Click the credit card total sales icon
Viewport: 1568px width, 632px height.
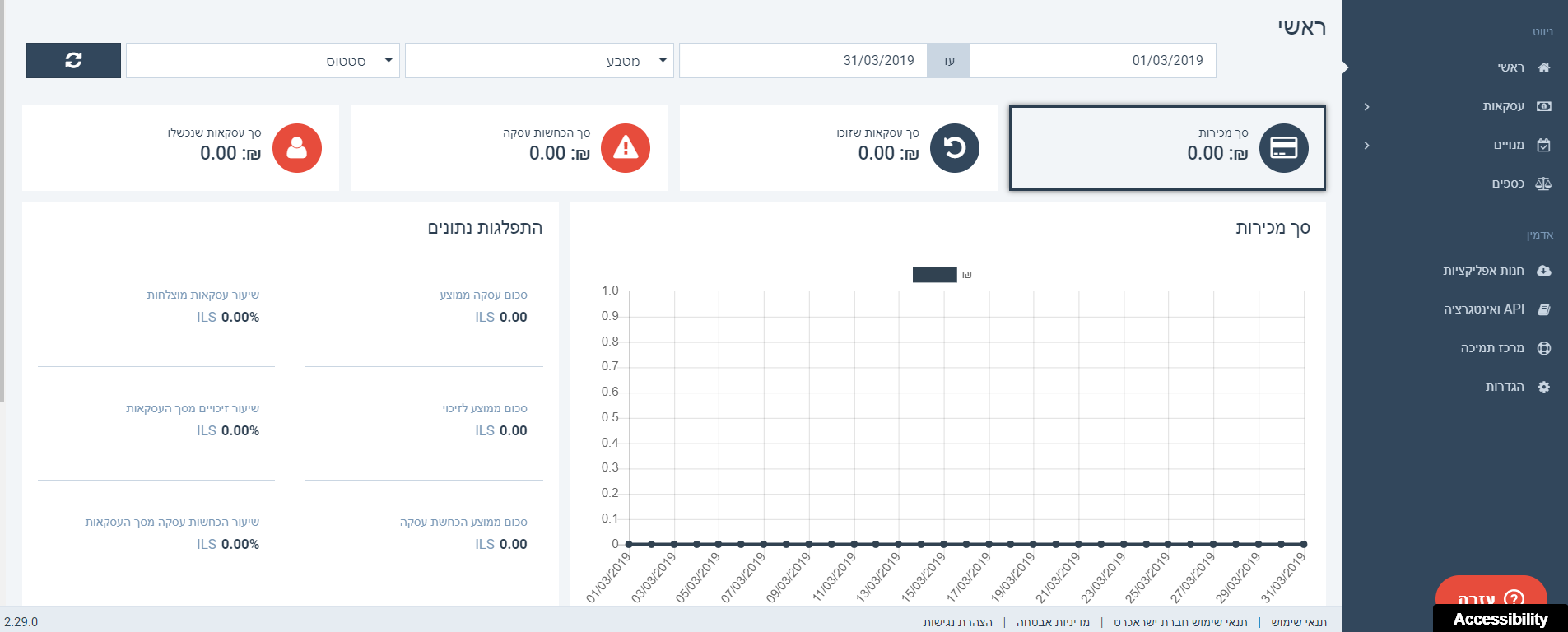[x=1283, y=148]
